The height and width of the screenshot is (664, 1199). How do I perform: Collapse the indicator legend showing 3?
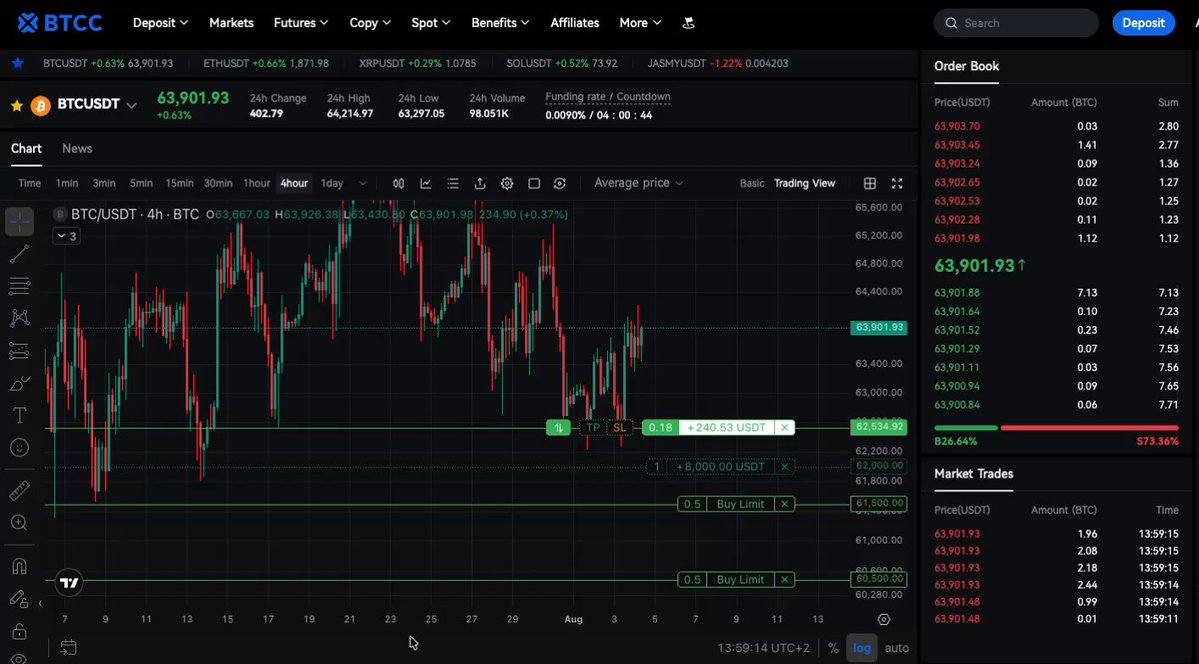click(x=66, y=236)
